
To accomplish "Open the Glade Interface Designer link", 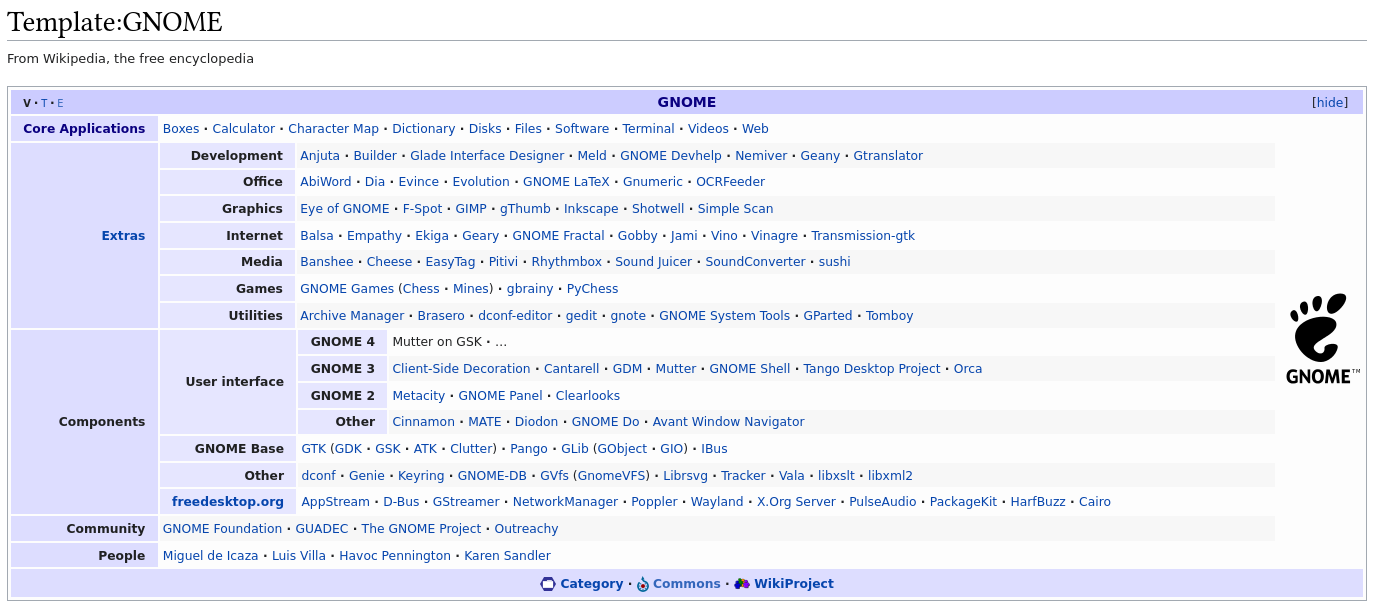I will (x=487, y=156).
